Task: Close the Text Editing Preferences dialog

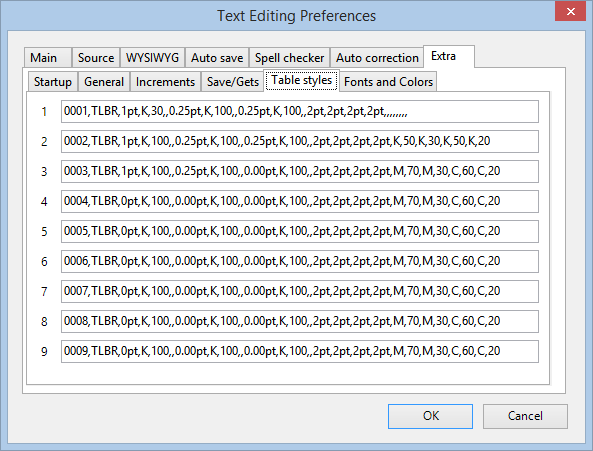Action: [570, 11]
